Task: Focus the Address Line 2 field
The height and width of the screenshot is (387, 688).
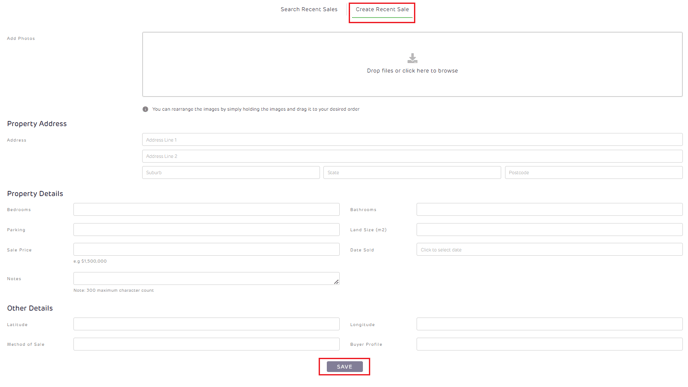Action: tap(412, 156)
